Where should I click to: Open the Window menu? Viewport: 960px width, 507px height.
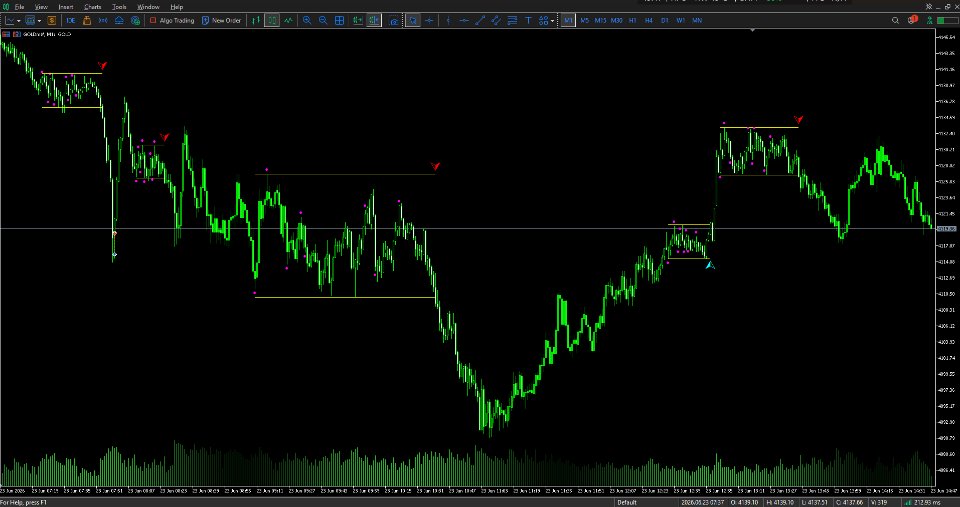pos(148,7)
